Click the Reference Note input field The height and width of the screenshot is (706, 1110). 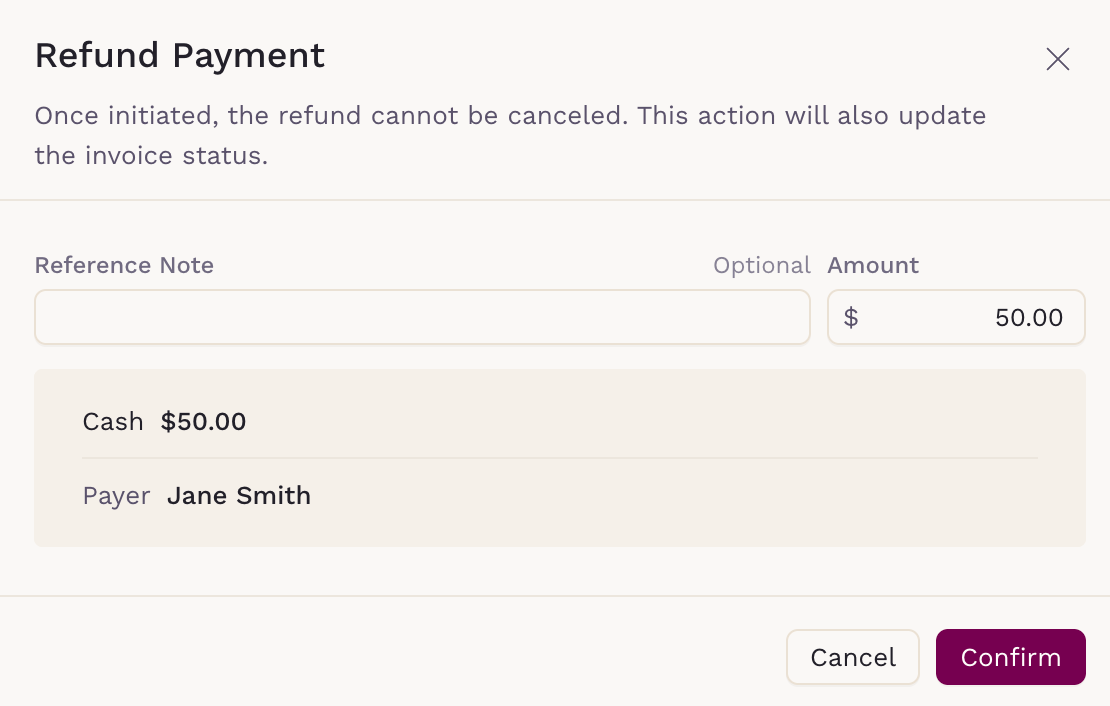(x=422, y=318)
